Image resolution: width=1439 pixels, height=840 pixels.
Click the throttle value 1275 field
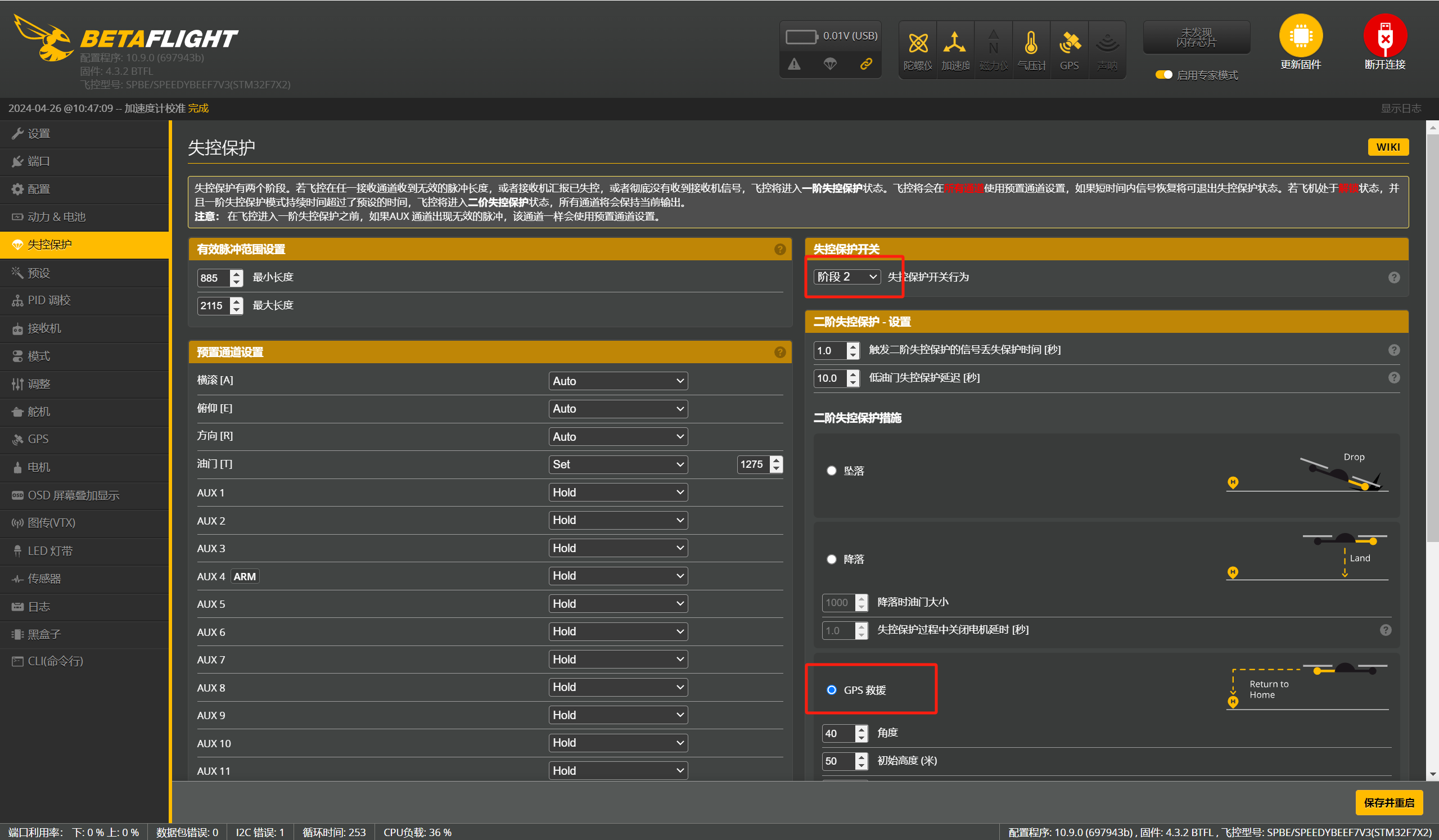[x=759, y=464]
